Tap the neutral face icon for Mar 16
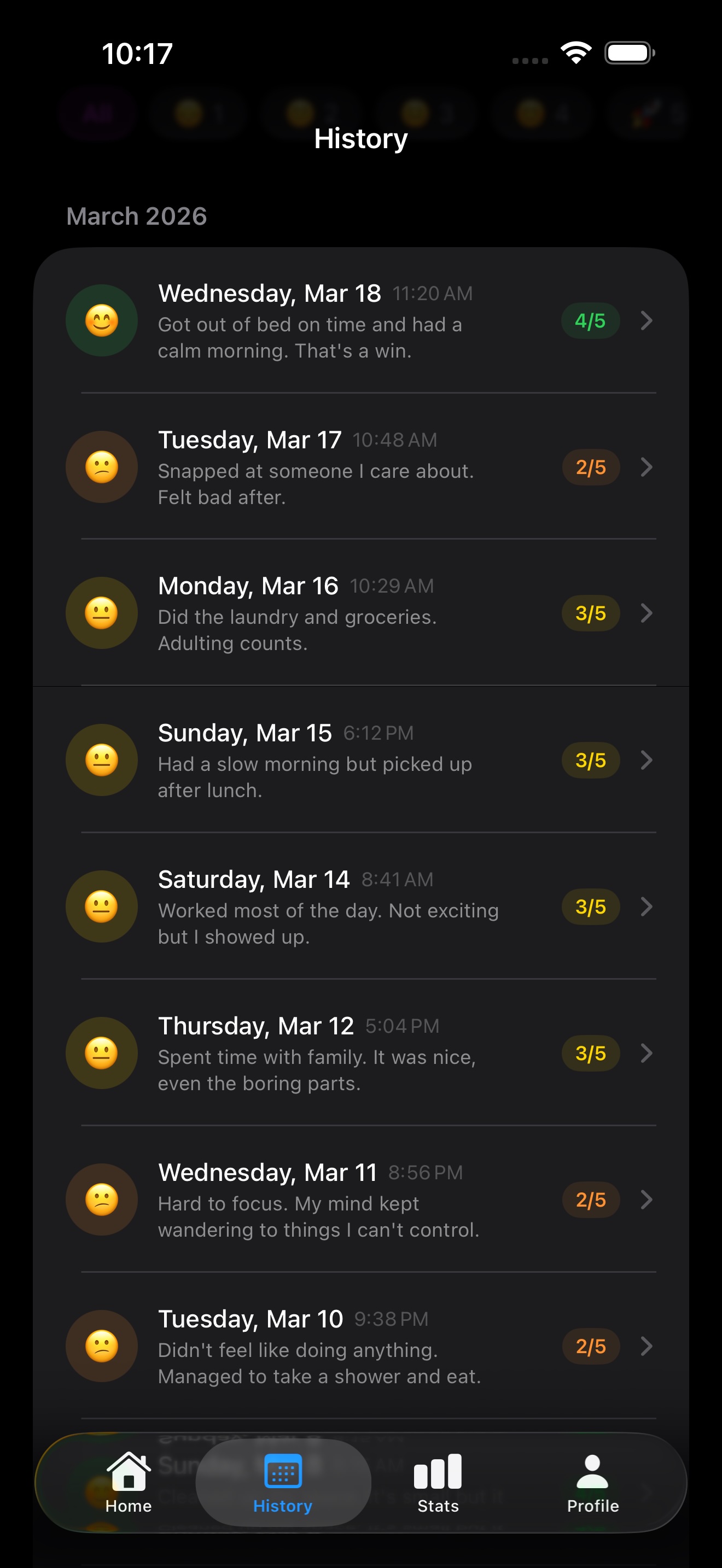The image size is (722, 1568). coord(102,613)
